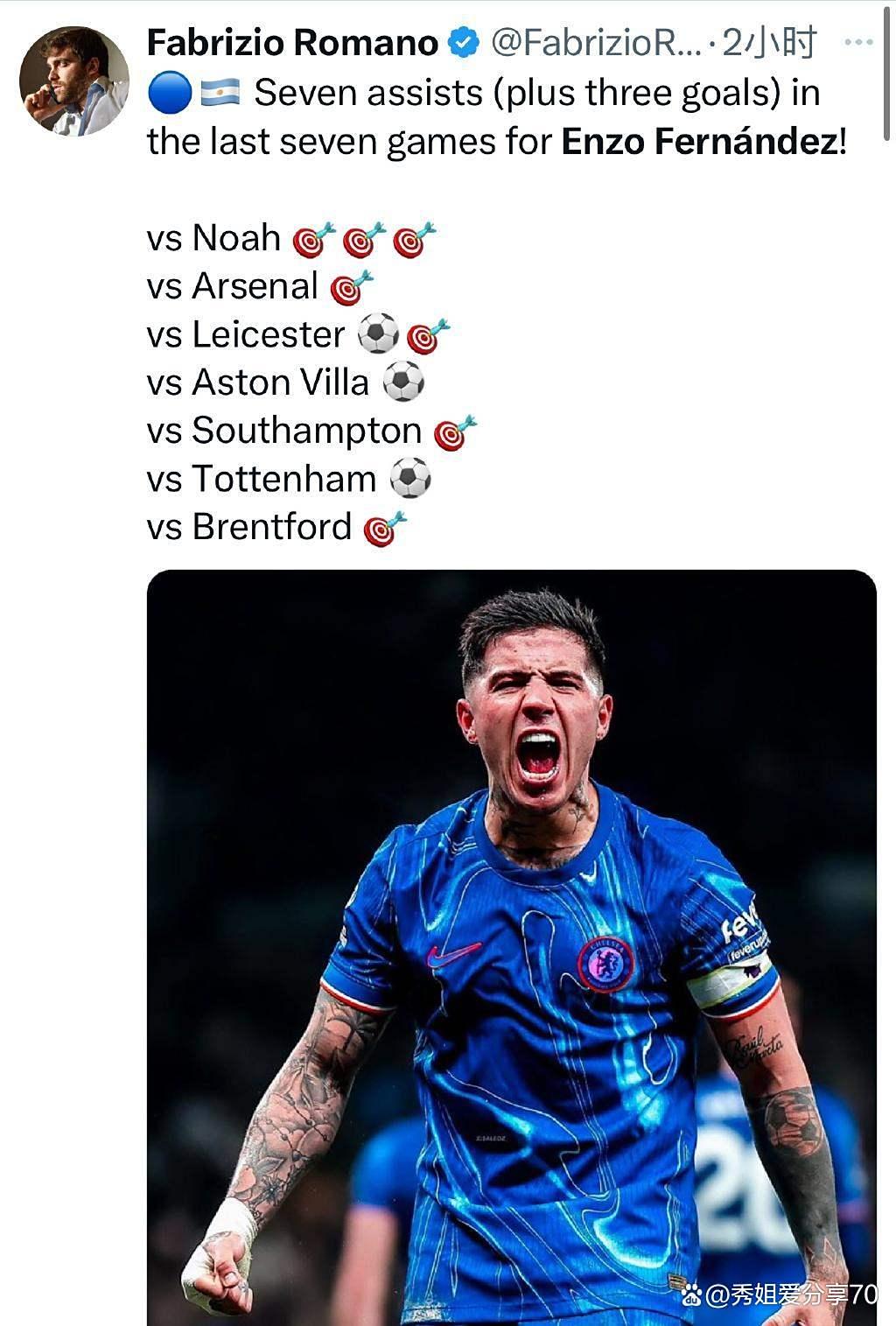
Task: Click the 2小时 tweet timestamp
Action: pos(769,42)
